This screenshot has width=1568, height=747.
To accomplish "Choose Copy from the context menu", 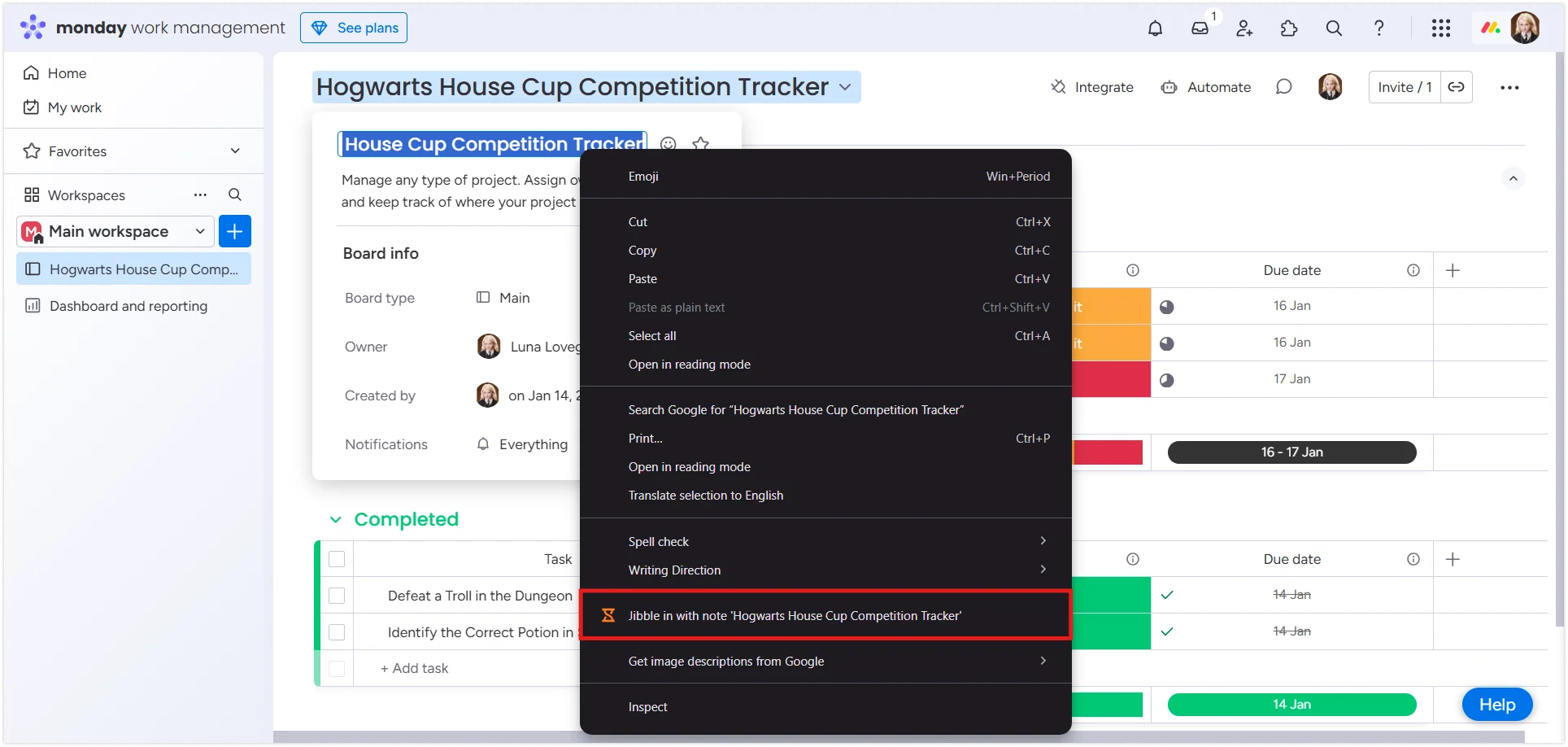I will 825,250.
